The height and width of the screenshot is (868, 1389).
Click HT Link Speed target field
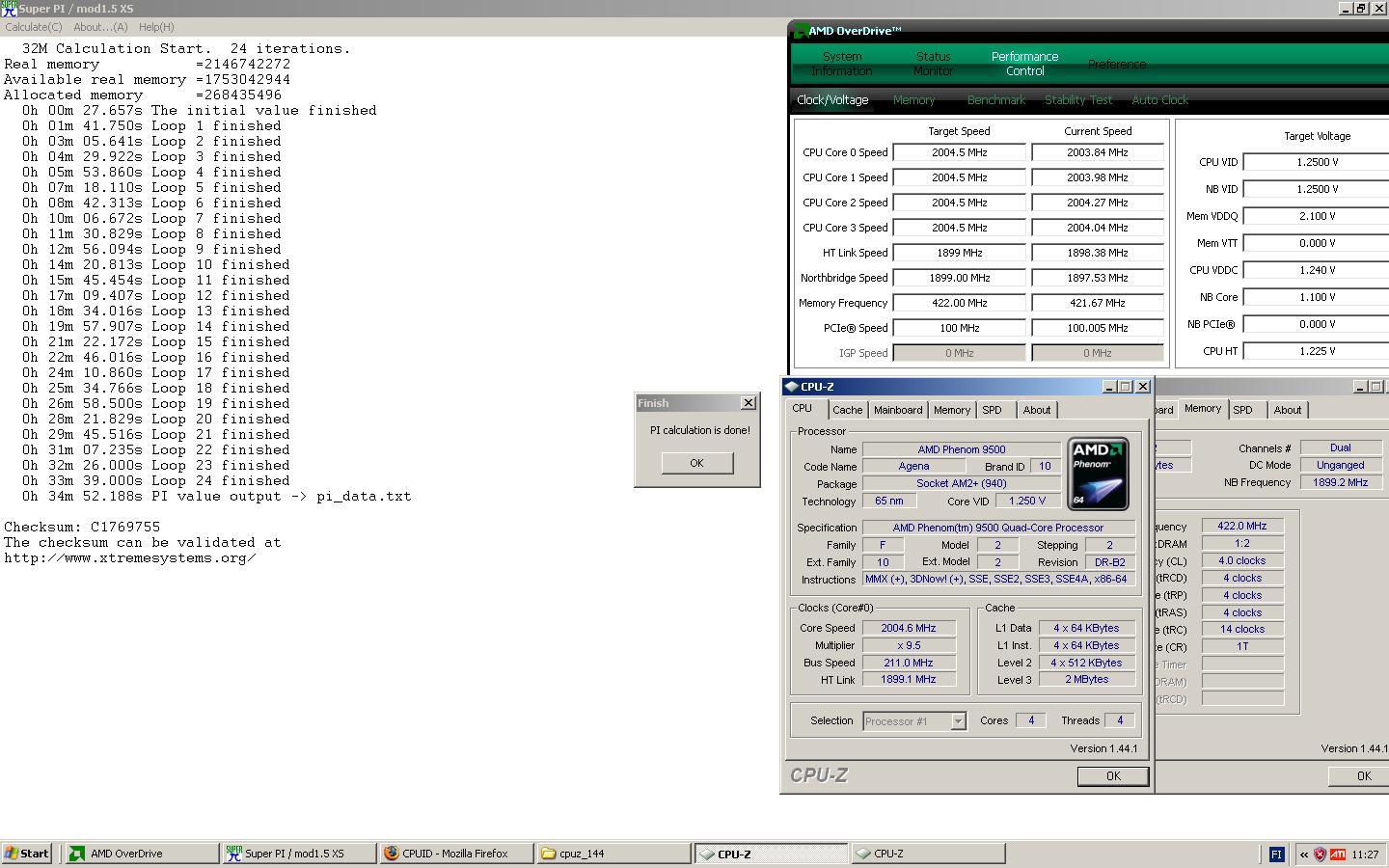pos(959,253)
